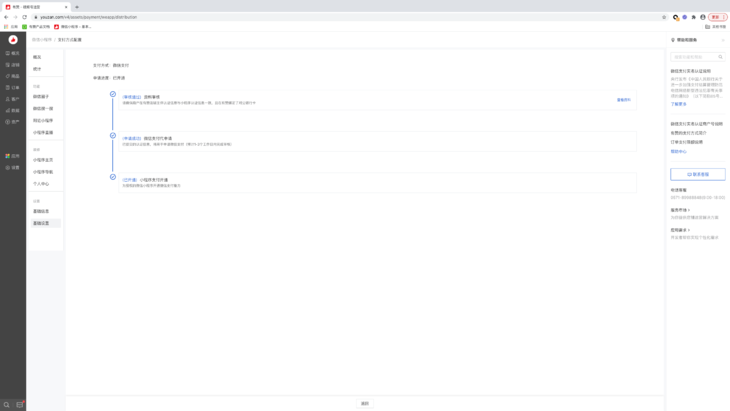Collapse the 帮助和服务 help panel

(x=722, y=40)
